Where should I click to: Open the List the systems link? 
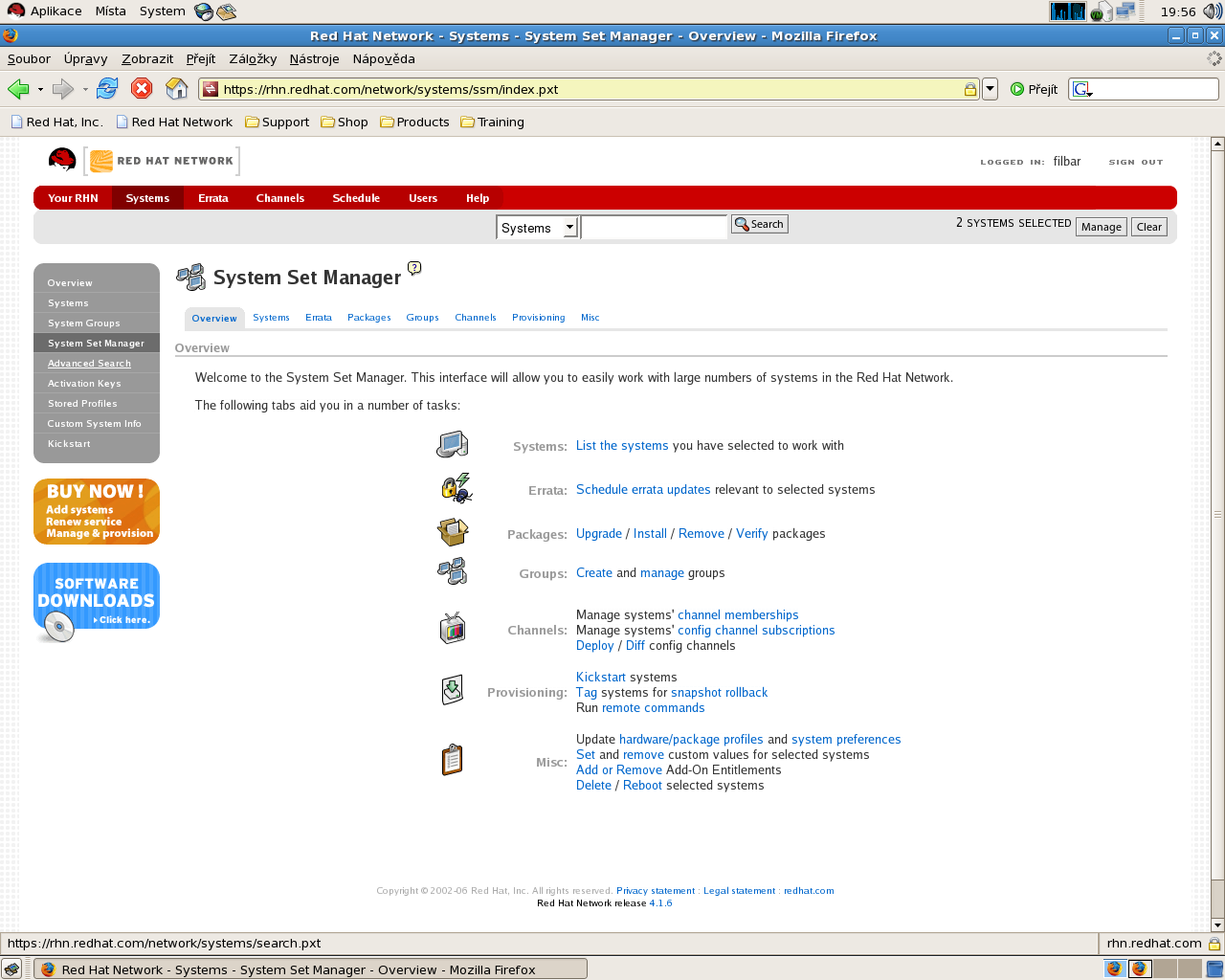click(x=622, y=445)
